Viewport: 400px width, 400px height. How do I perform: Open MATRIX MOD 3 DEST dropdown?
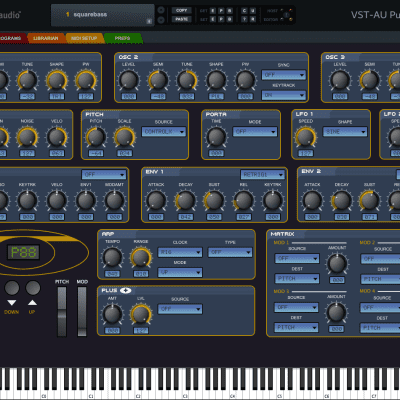point(296,328)
